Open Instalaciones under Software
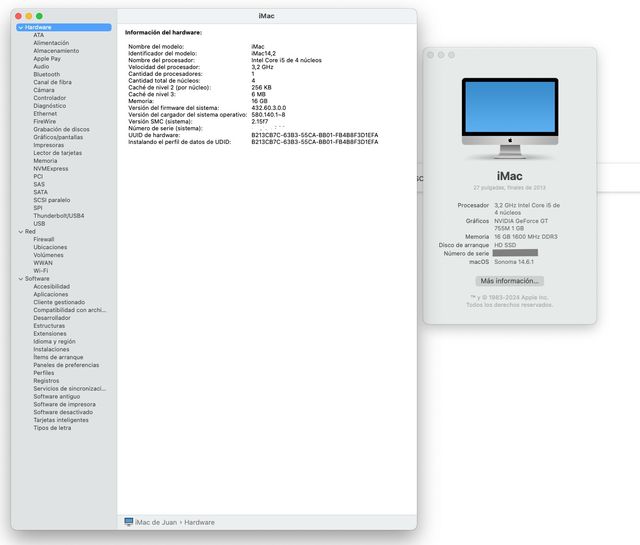640x545 pixels. tap(51, 349)
